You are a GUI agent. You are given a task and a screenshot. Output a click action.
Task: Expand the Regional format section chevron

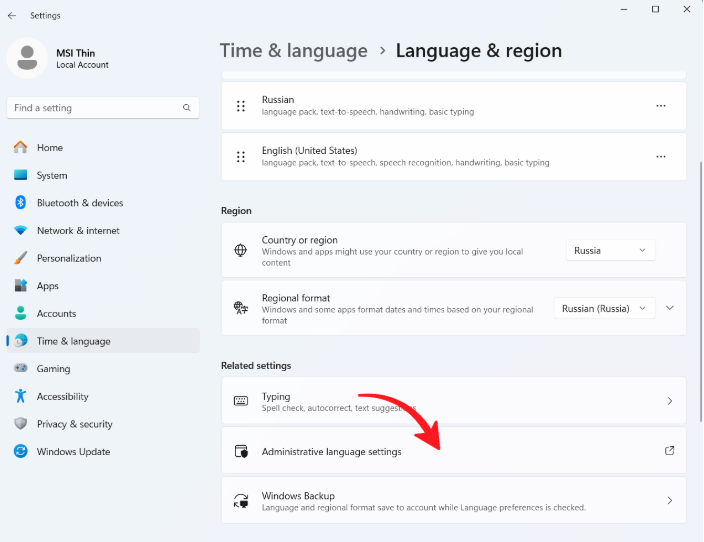pyautogui.click(x=670, y=308)
